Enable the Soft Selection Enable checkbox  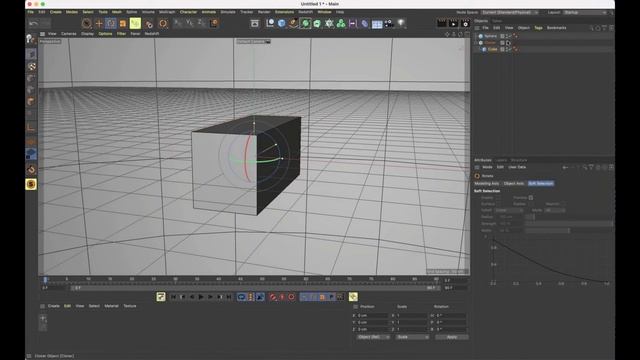[498, 198]
